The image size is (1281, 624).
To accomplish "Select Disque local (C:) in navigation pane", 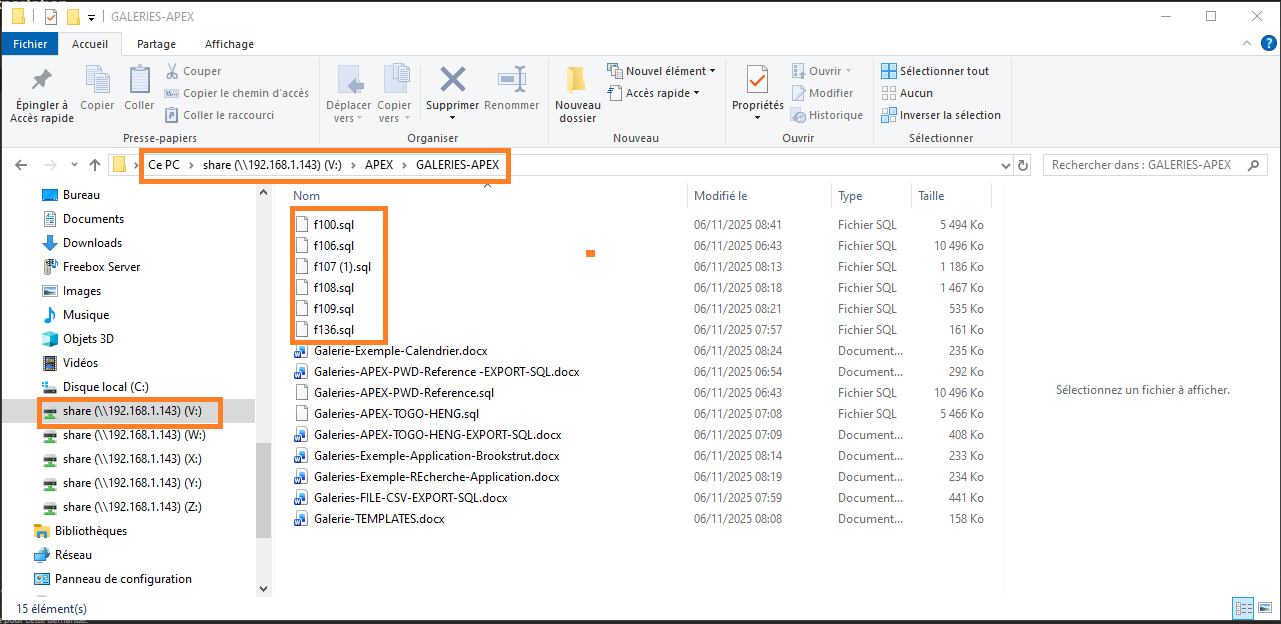I will (105, 387).
